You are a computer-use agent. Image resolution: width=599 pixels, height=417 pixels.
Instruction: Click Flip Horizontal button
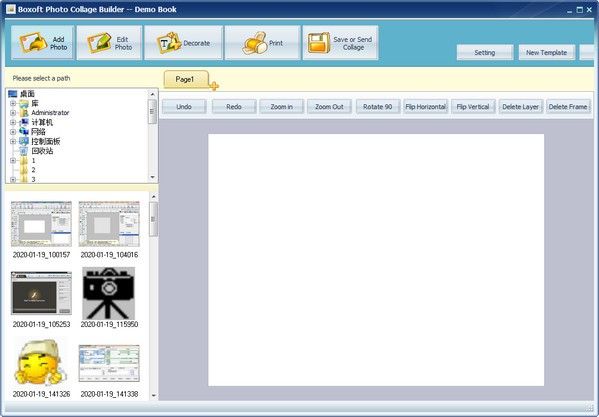click(426, 107)
